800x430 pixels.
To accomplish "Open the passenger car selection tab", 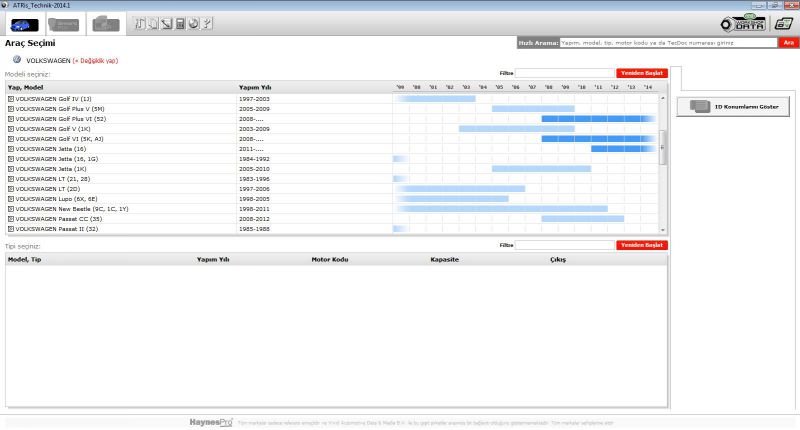I will 24,24.
